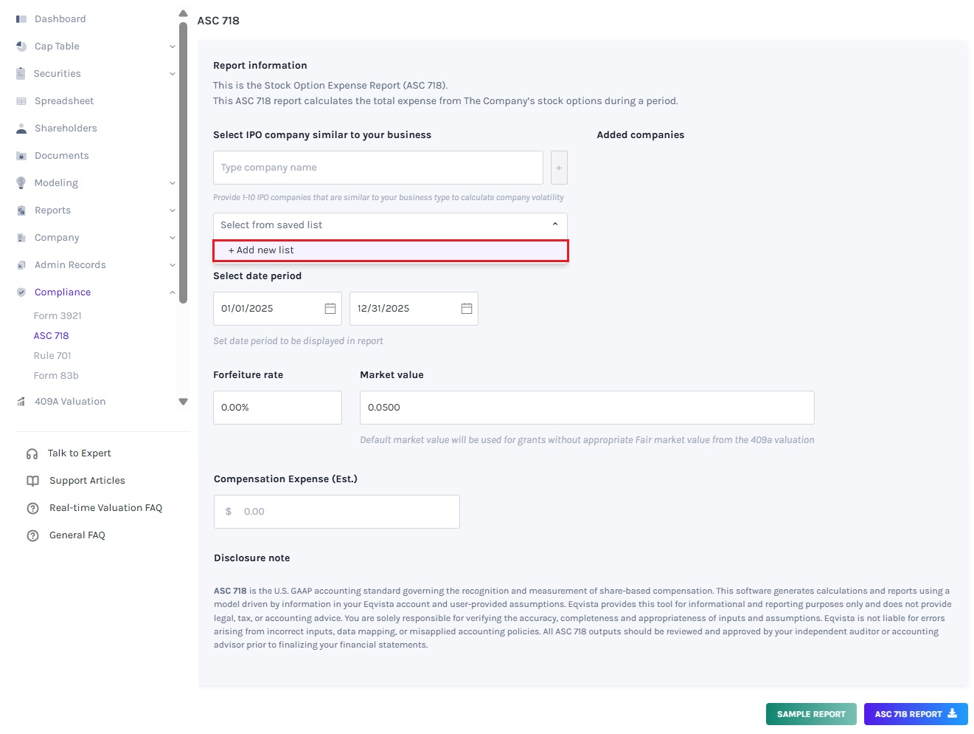Screen dimensions: 974x734
Task: Click the Real-time Valuation FAQ question icon
Action: click(x=33, y=508)
